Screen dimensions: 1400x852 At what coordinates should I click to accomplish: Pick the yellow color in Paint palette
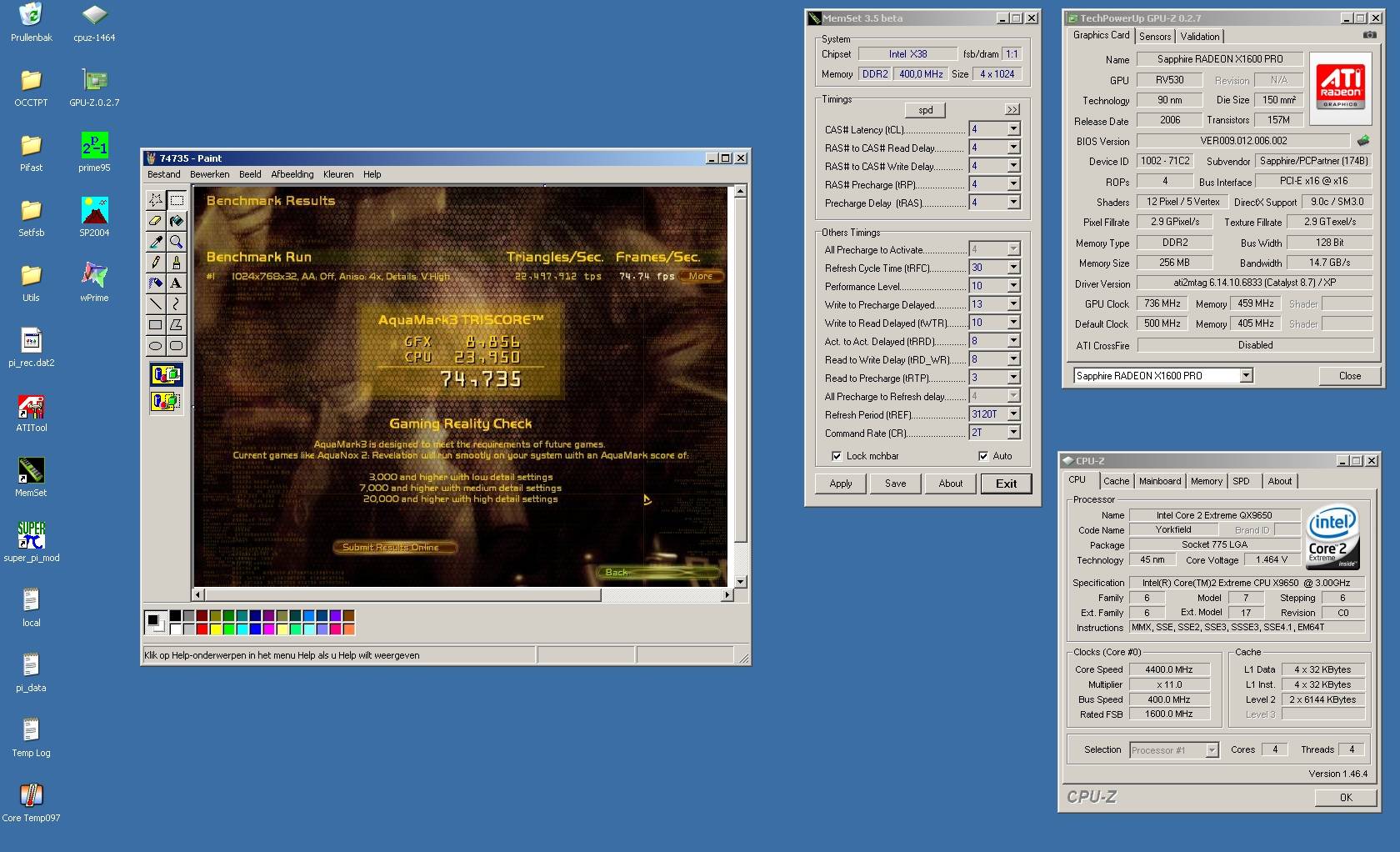[216, 629]
